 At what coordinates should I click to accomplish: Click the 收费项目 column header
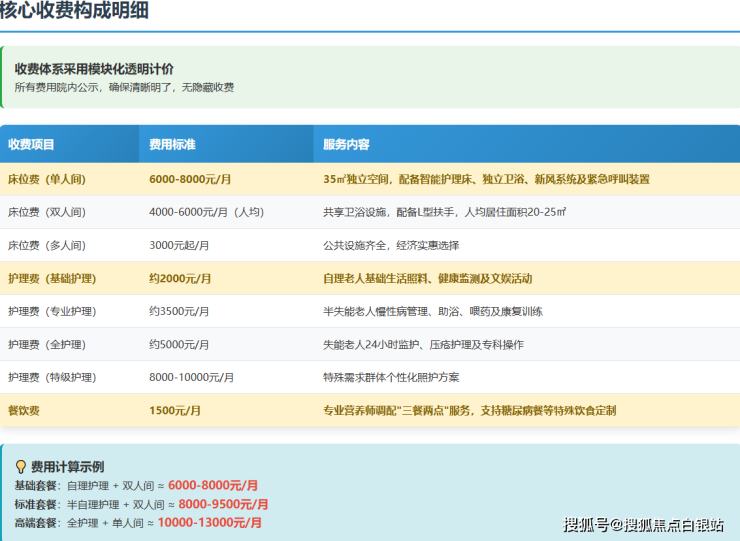(x=32, y=145)
